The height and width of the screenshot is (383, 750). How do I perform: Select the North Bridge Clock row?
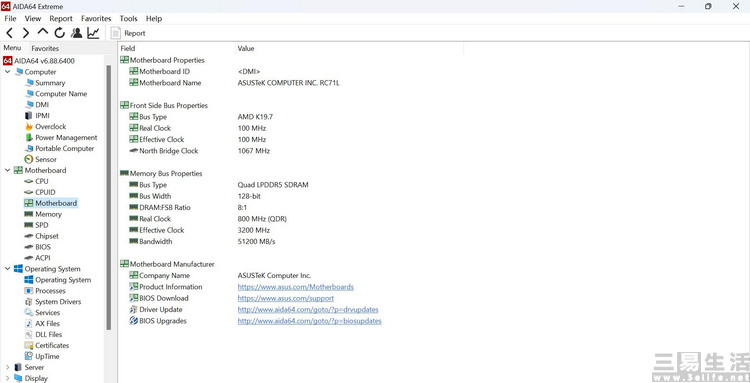[199, 151]
